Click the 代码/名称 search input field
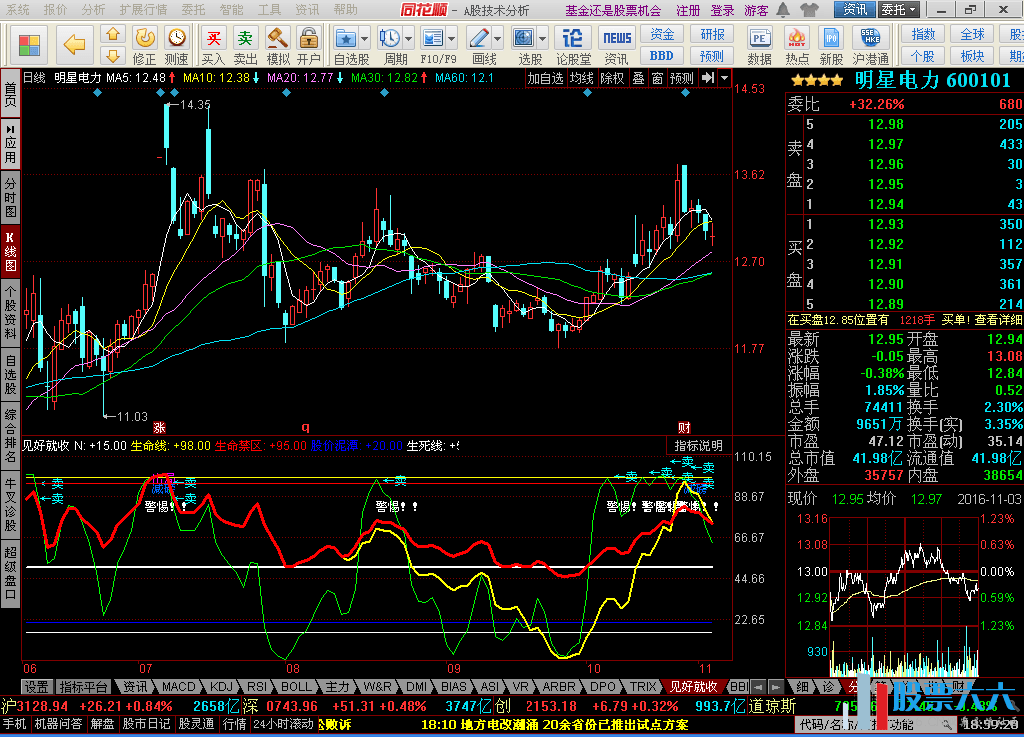Image resolution: width=1024 pixels, height=737 pixels. click(875, 724)
